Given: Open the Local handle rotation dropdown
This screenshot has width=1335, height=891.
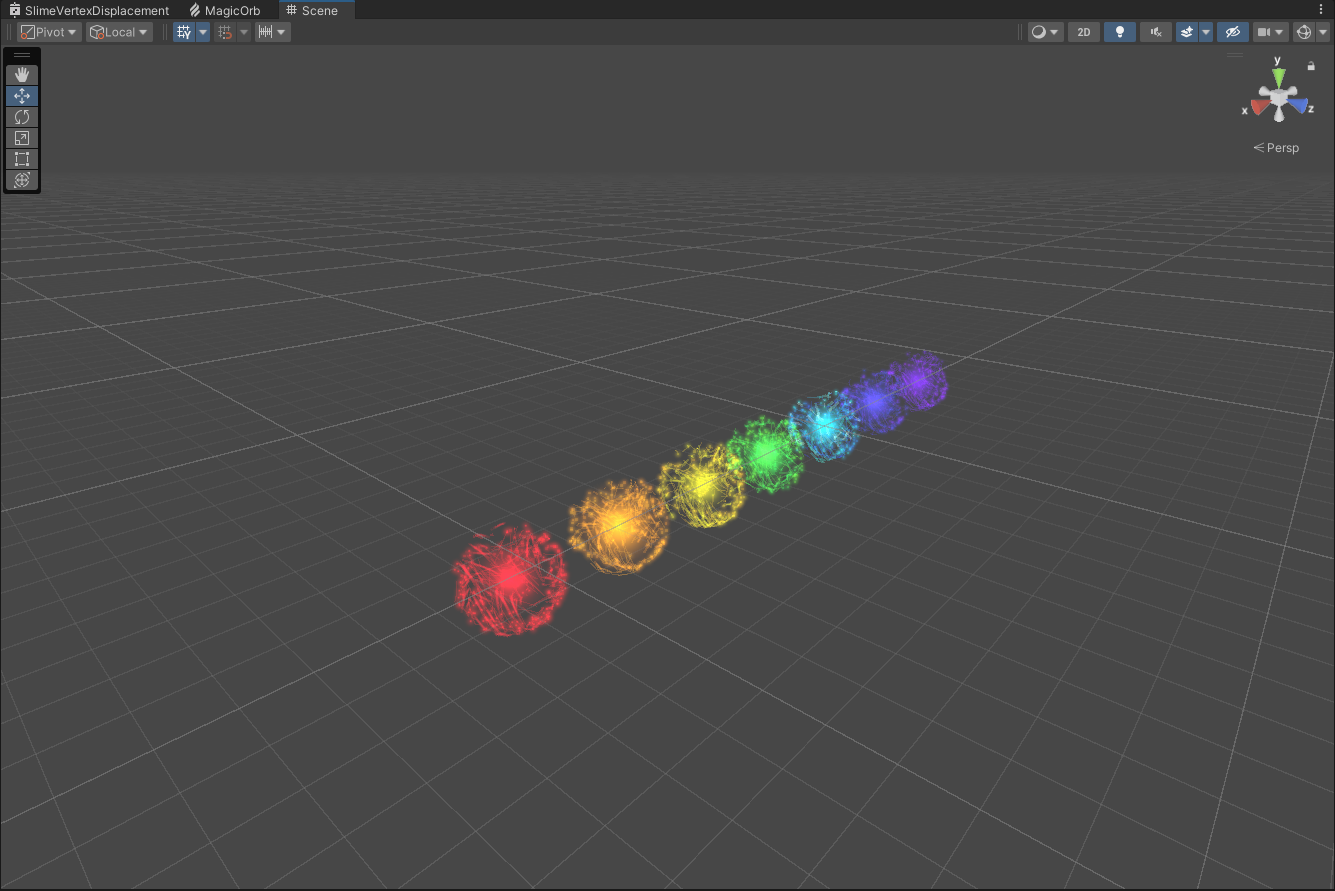Looking at the screenshot, I should [x=119, y=32].
